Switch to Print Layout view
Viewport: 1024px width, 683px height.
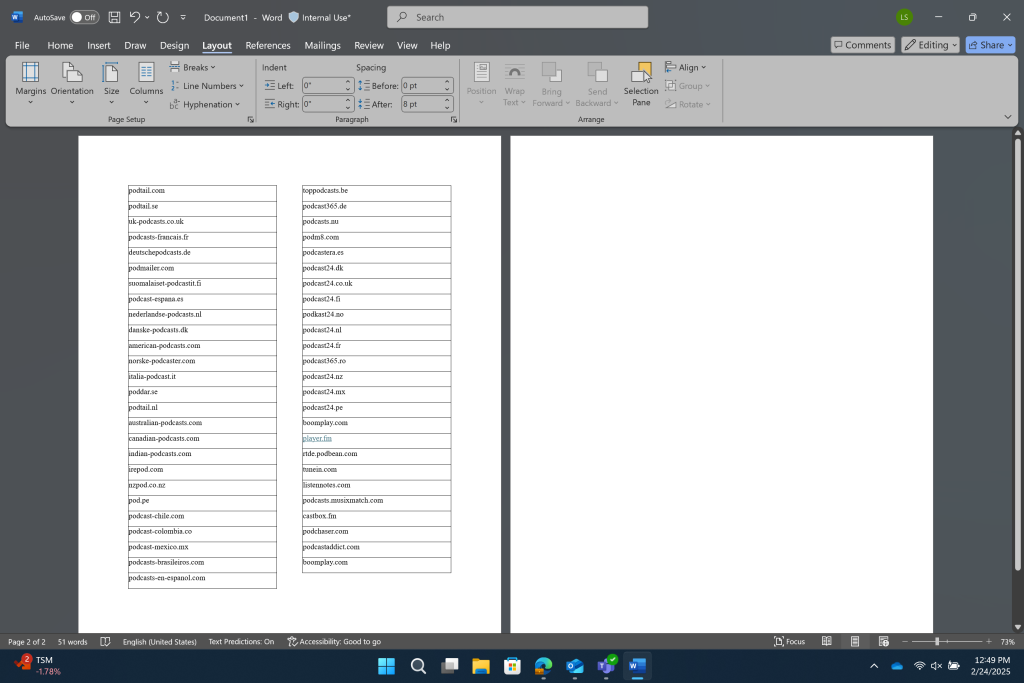[x=855, y=642]
